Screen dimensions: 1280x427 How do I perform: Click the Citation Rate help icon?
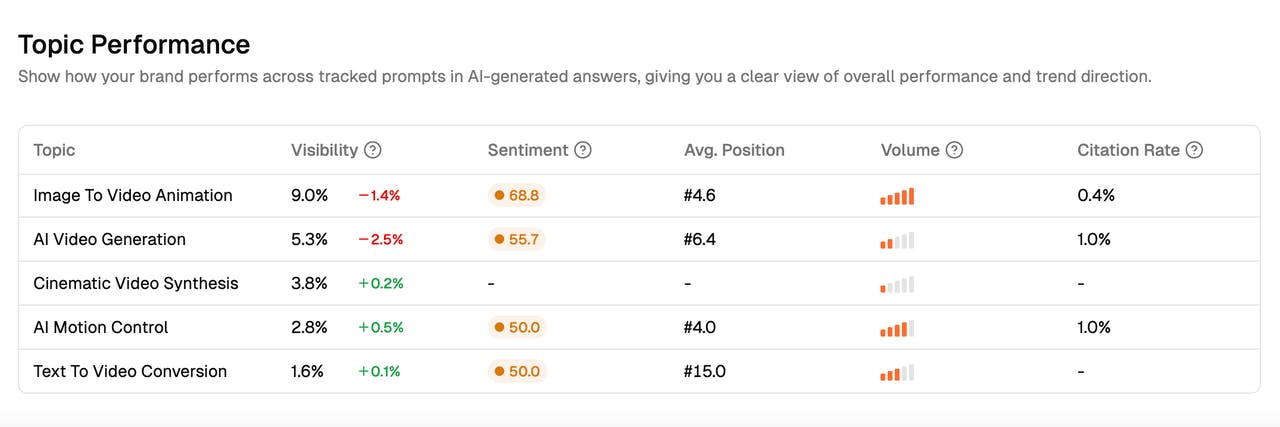[x=1193, y=150]
